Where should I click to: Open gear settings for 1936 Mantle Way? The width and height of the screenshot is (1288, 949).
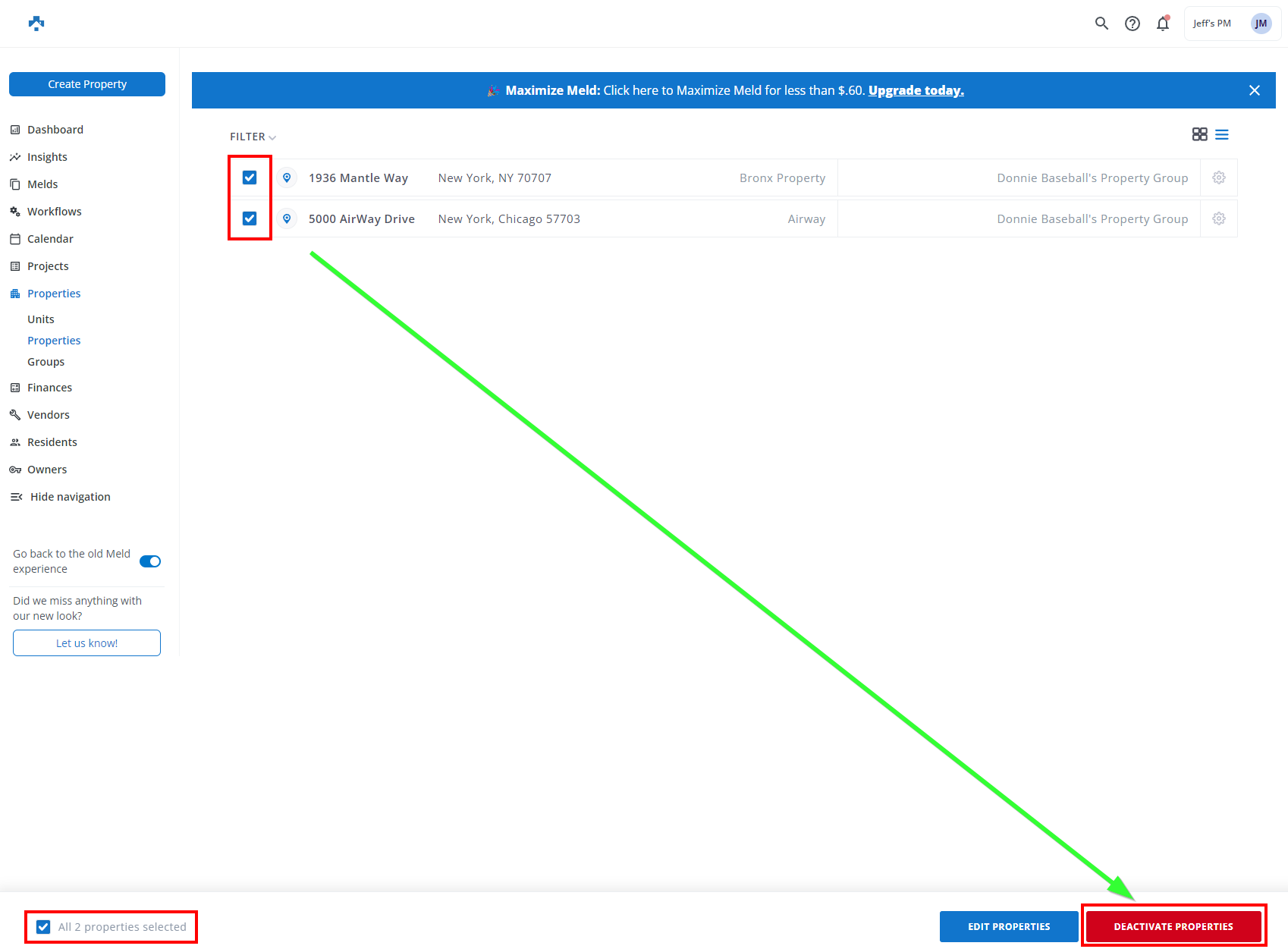(x=1218, y=178)
